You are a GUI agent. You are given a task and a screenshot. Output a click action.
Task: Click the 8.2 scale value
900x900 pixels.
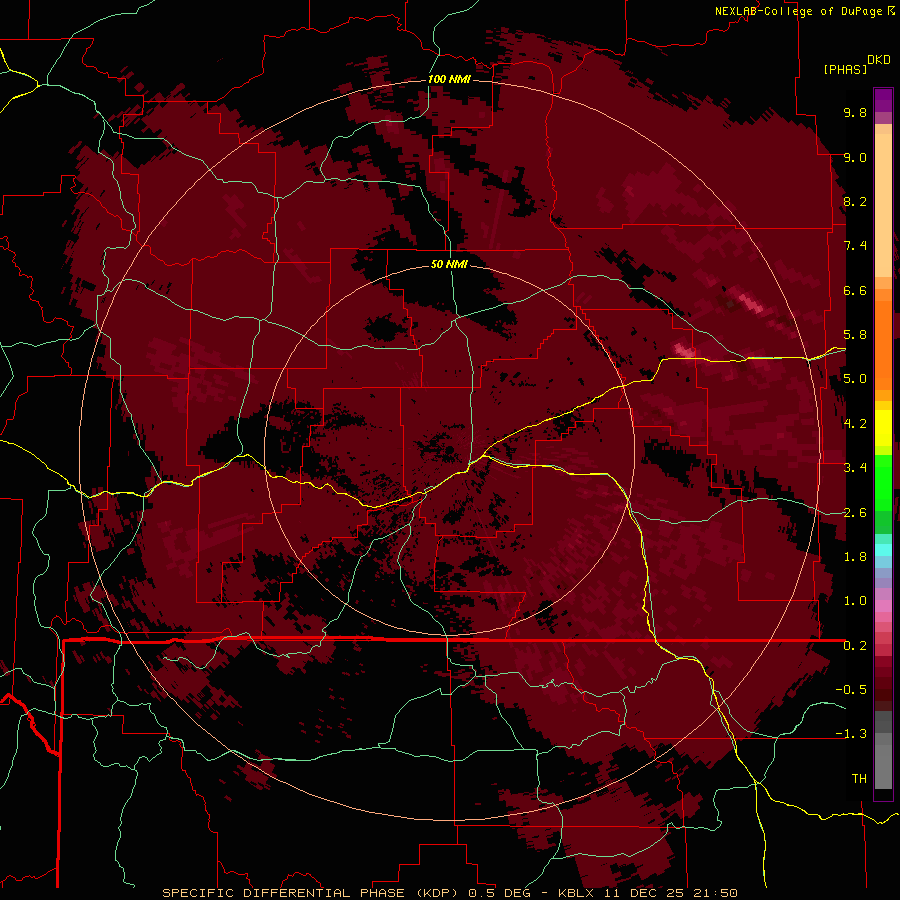pos(855,201)
